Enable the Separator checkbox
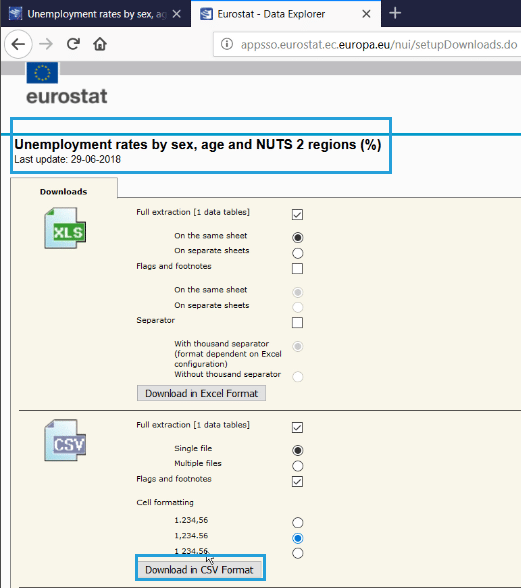Screen dimensions: 521x588 (297, 322)
